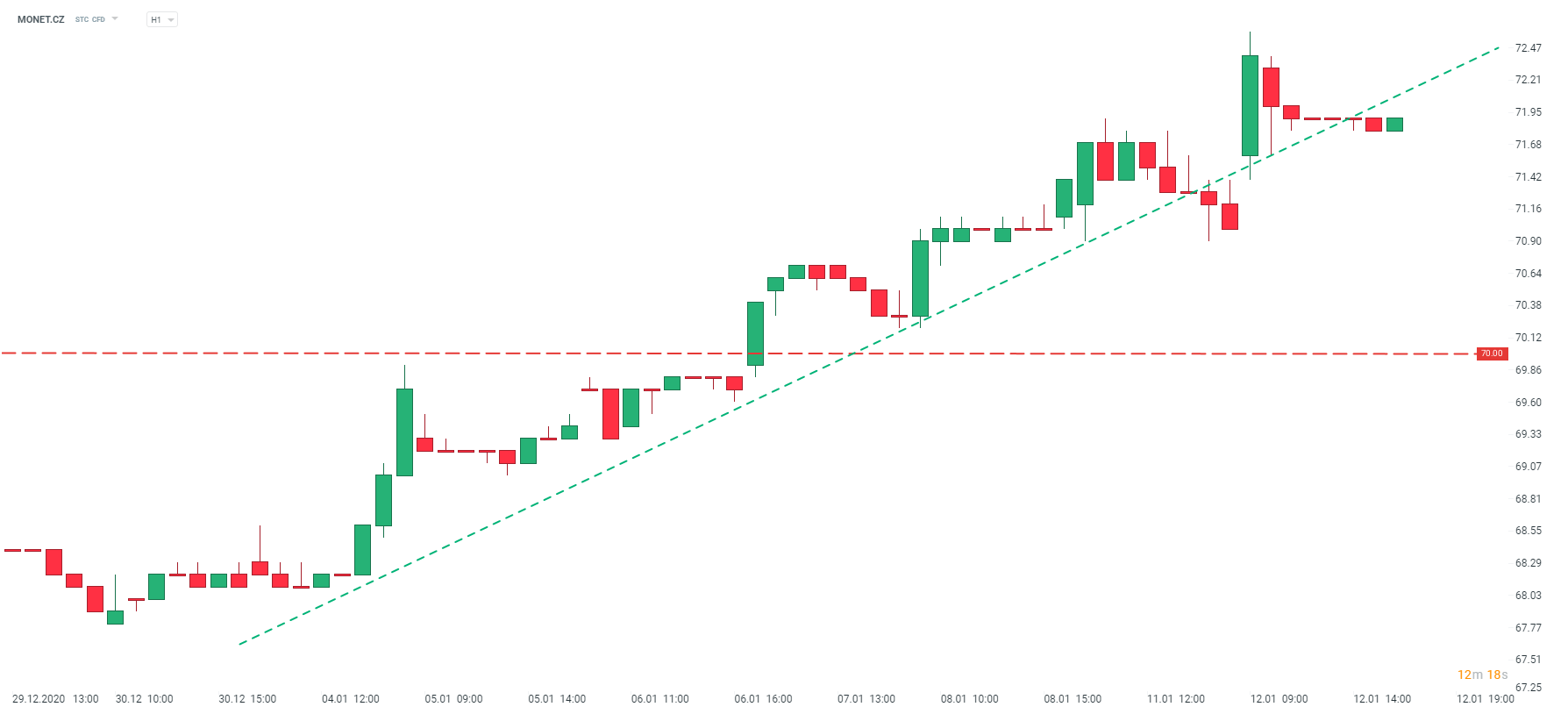Click the 12.01 19:00 time label
The width and height of the screenshot is (1568, 714).
1485,699
